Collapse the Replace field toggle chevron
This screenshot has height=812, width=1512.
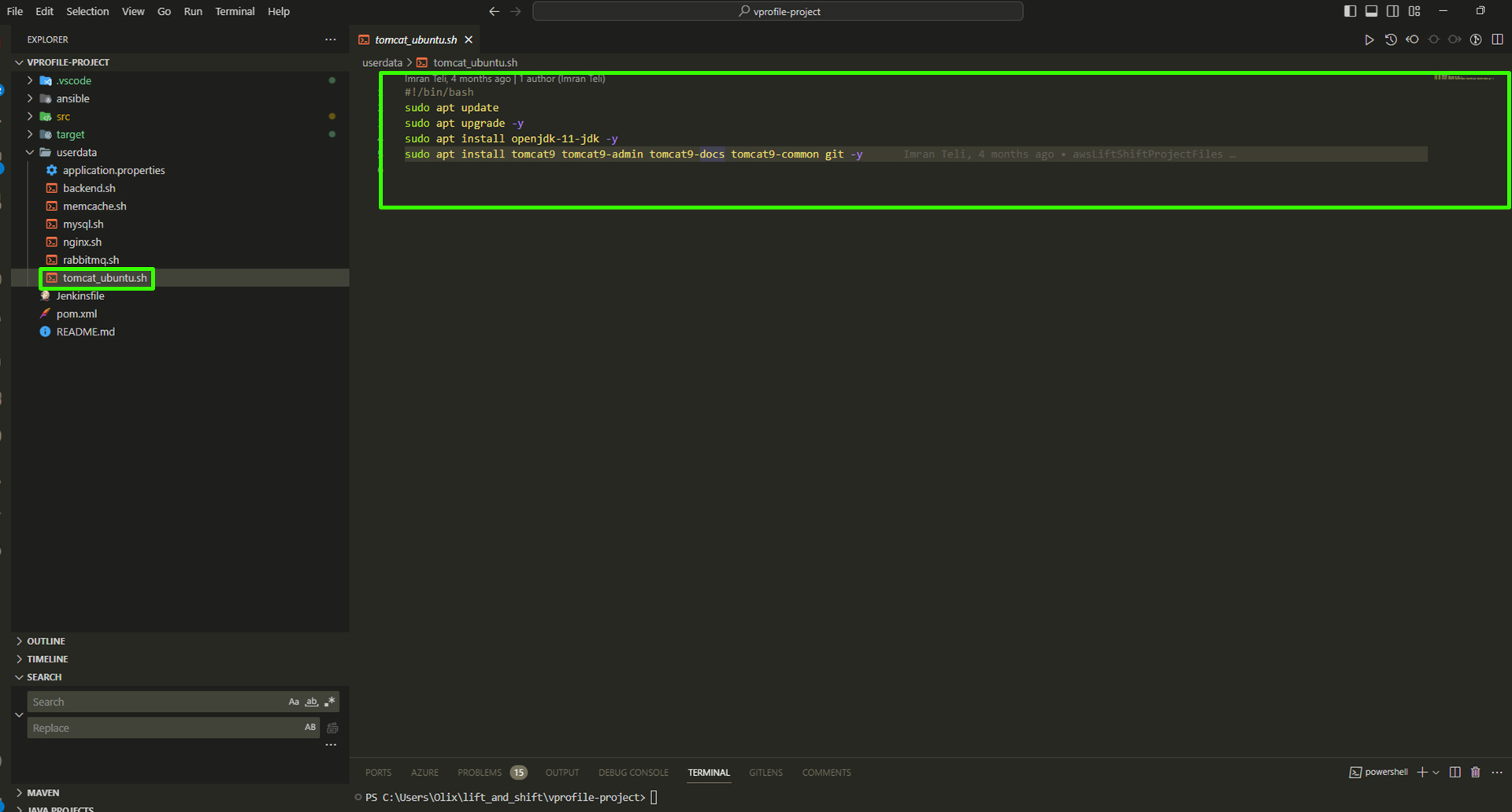coord(19,714)
